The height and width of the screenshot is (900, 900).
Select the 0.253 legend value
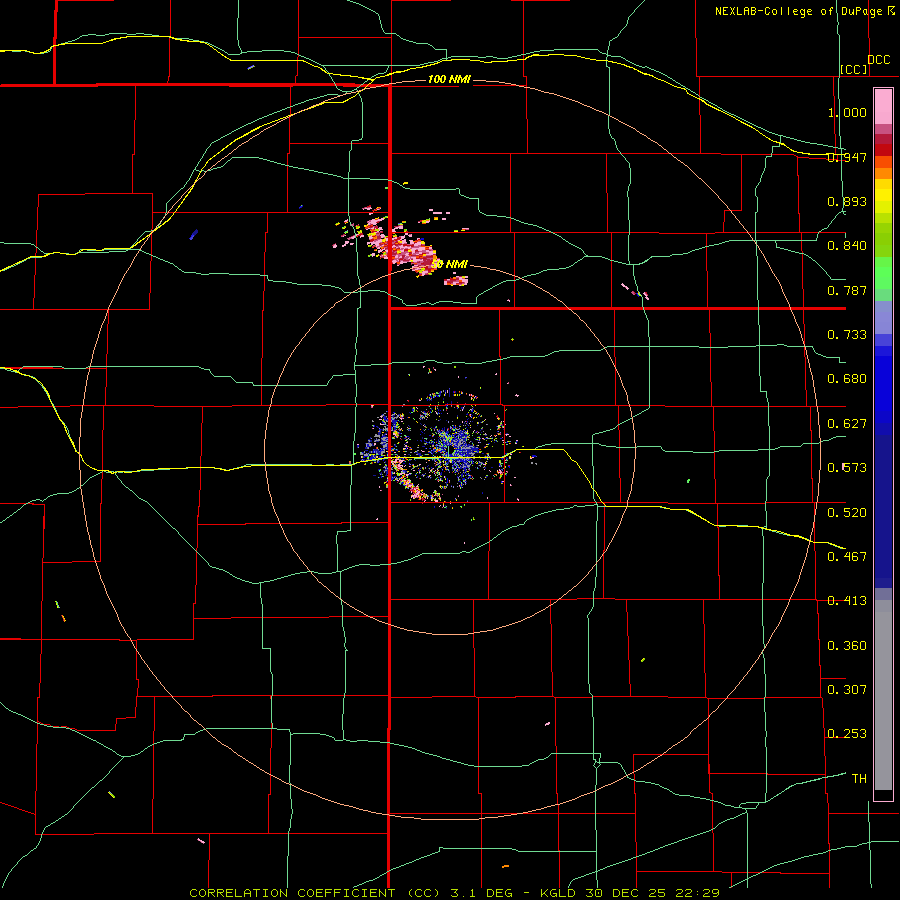(847, 734)
